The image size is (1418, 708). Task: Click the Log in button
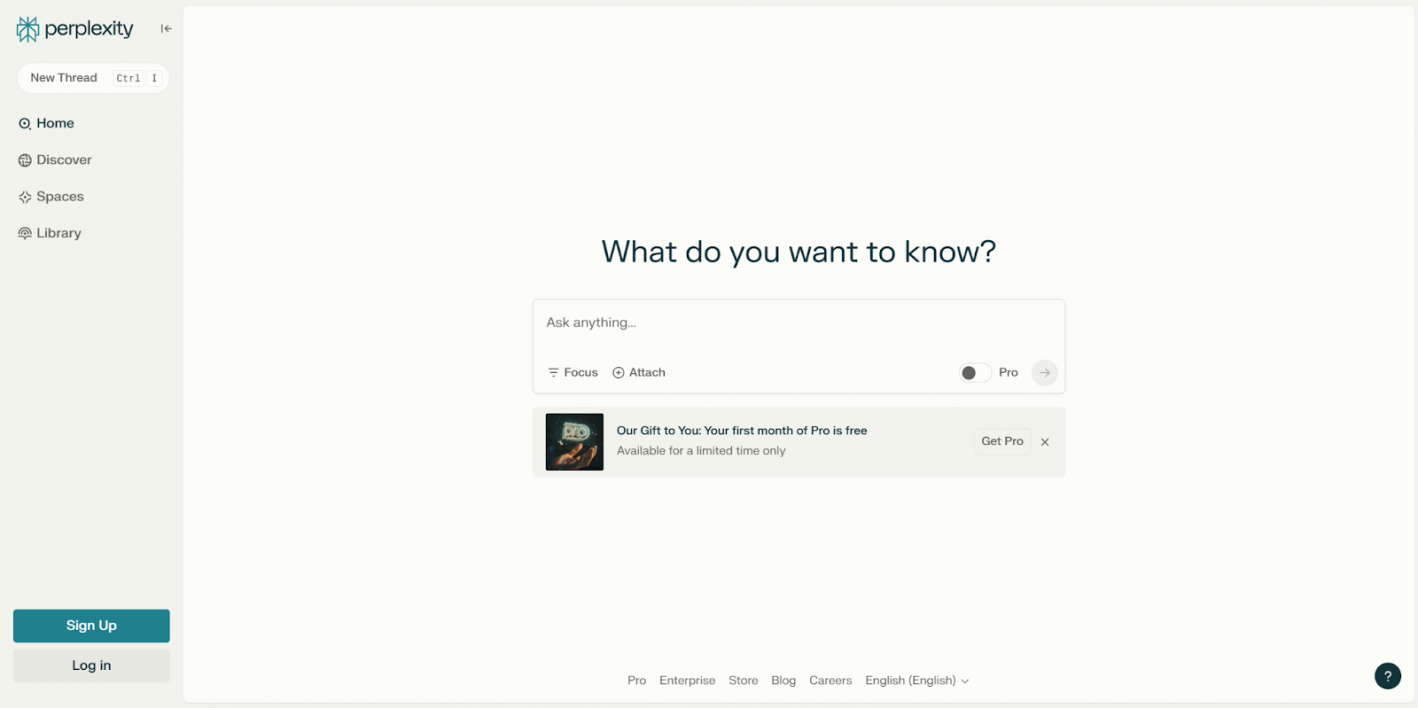pos(91,666)
